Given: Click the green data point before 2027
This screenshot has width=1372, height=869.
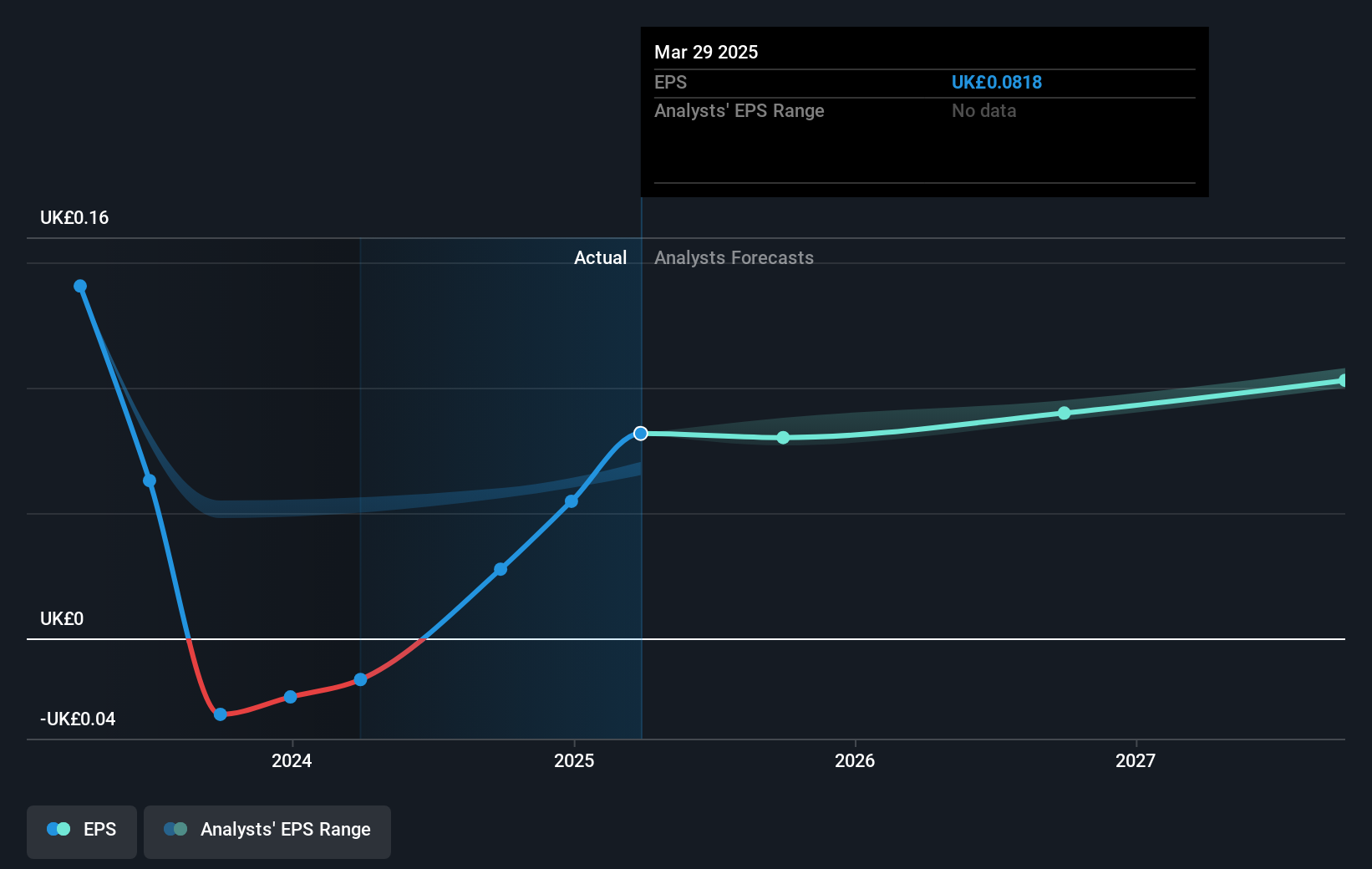Looking at the screenshot, I should 1064,413.
